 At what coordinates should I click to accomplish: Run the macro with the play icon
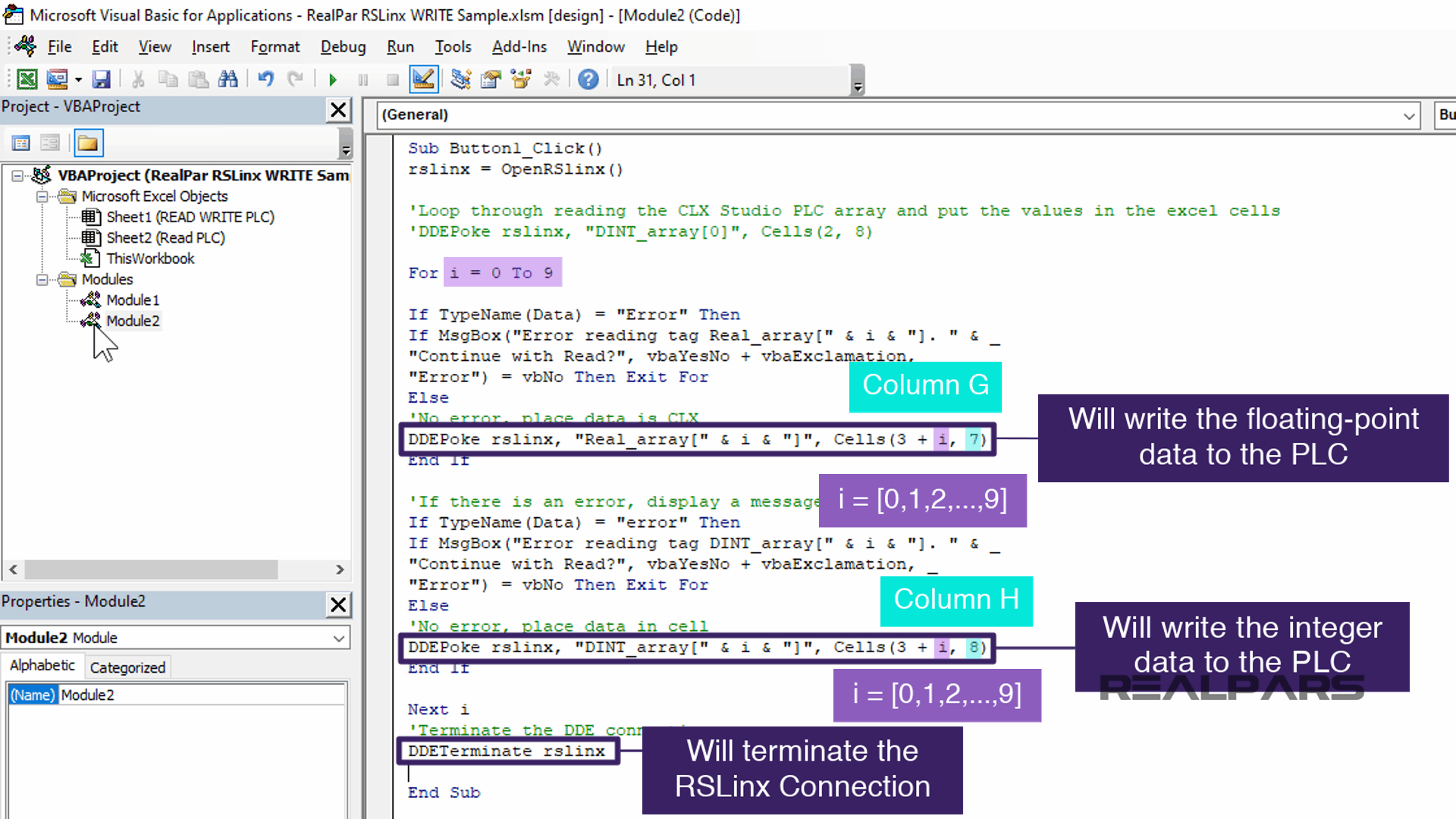coord(332,80)
